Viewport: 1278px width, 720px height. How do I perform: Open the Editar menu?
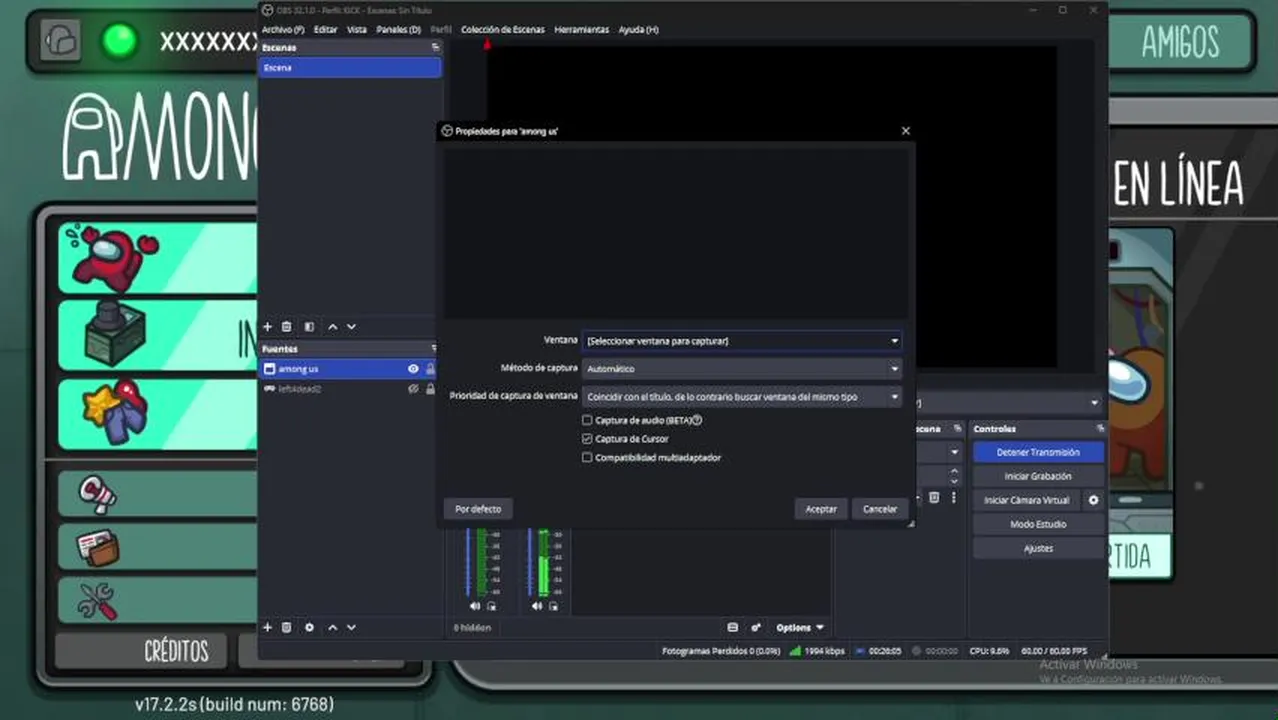(x=325, y=30)
